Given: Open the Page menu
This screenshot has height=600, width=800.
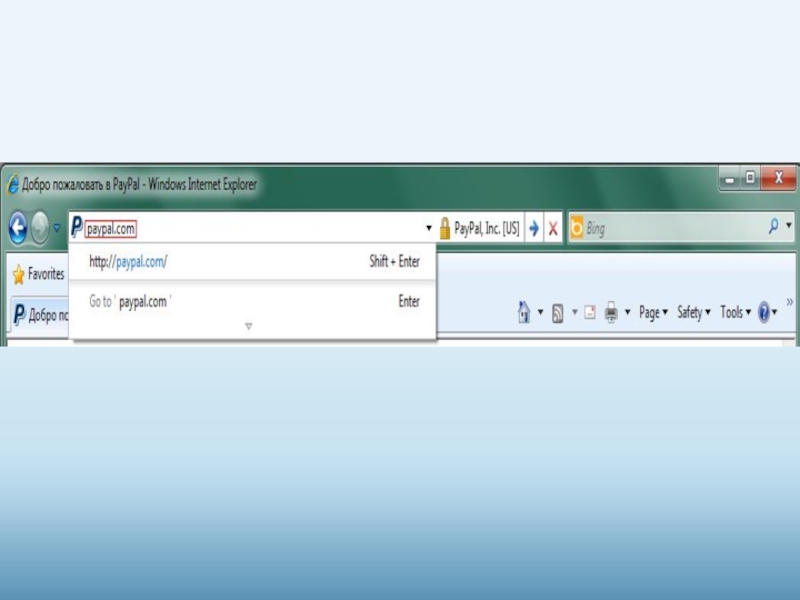Looking at the screenshot, I should click(653, 312).
